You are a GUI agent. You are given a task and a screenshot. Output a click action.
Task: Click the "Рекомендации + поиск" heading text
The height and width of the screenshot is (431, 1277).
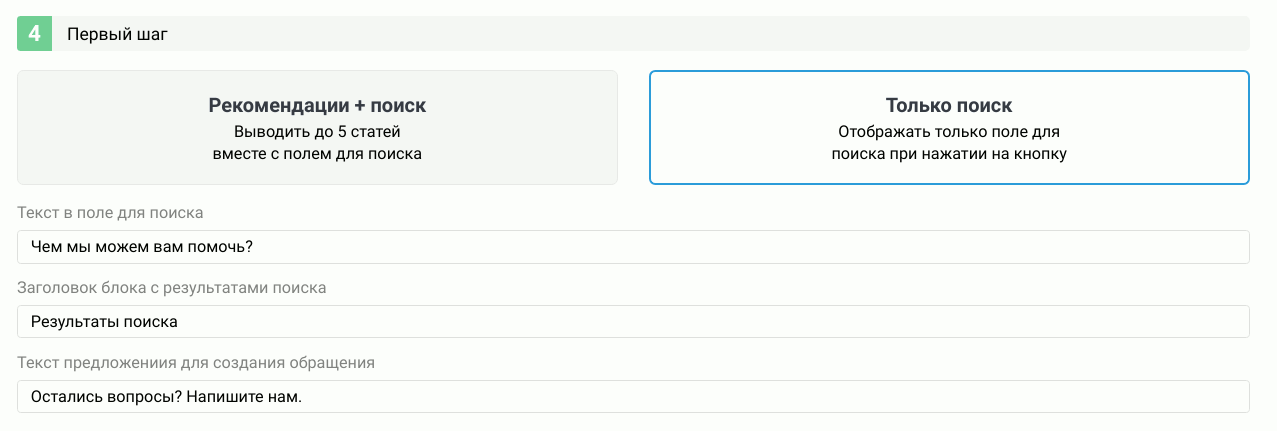(317, 105)
